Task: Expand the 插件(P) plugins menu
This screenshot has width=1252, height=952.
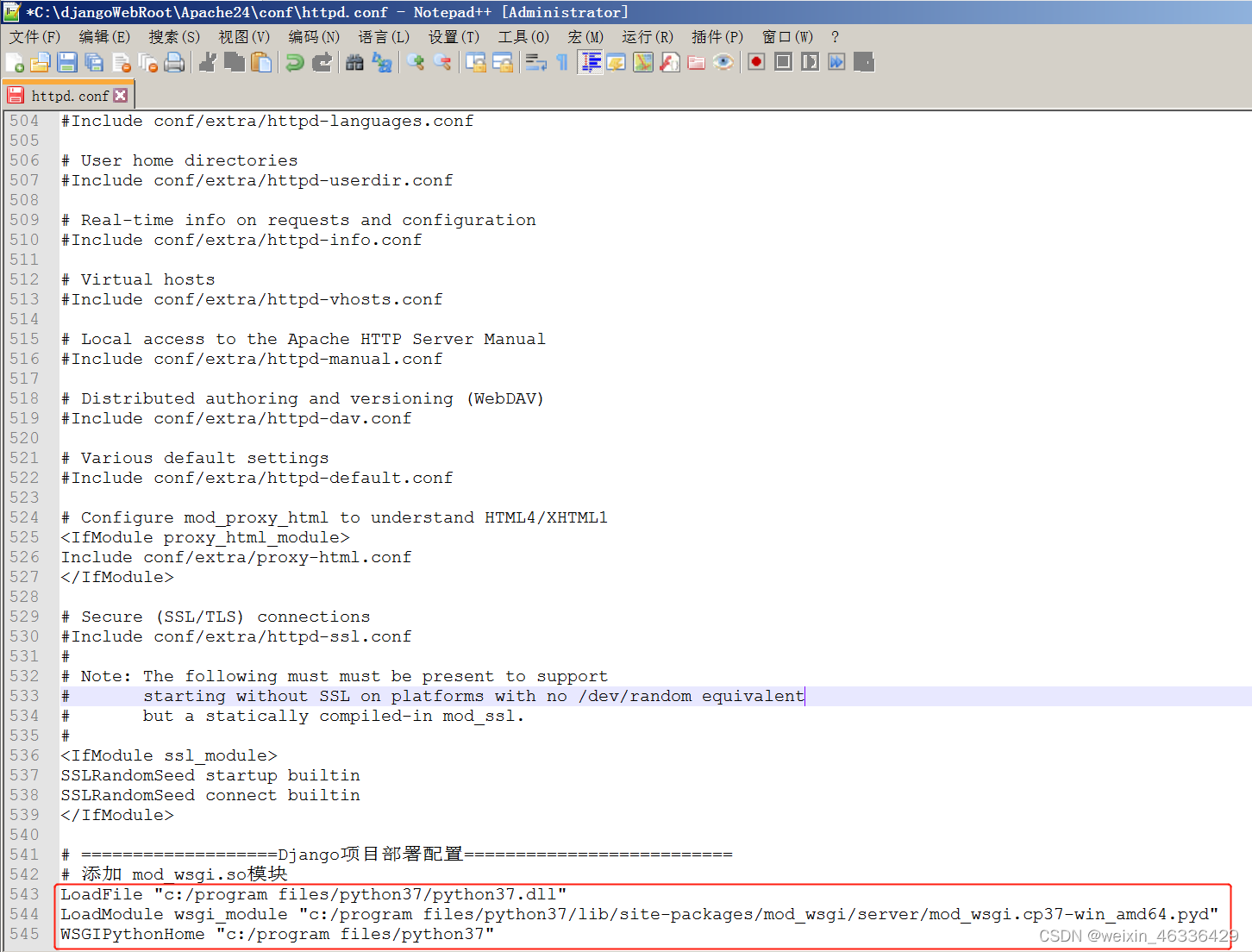Action: 717,36
